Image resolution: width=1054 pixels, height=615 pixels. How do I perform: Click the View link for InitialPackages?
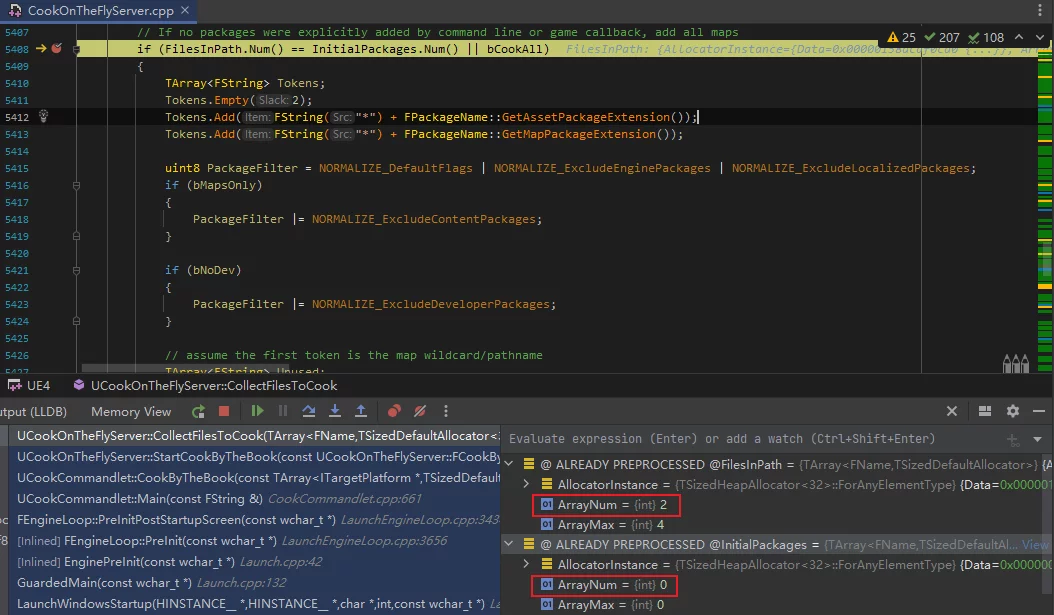click(x=1035, y=545)
